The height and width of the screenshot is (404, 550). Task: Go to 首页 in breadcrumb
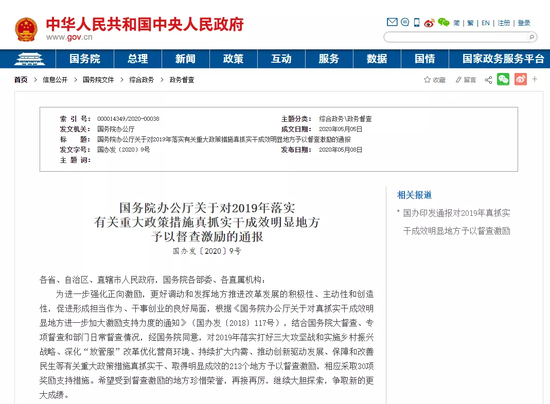21,80
